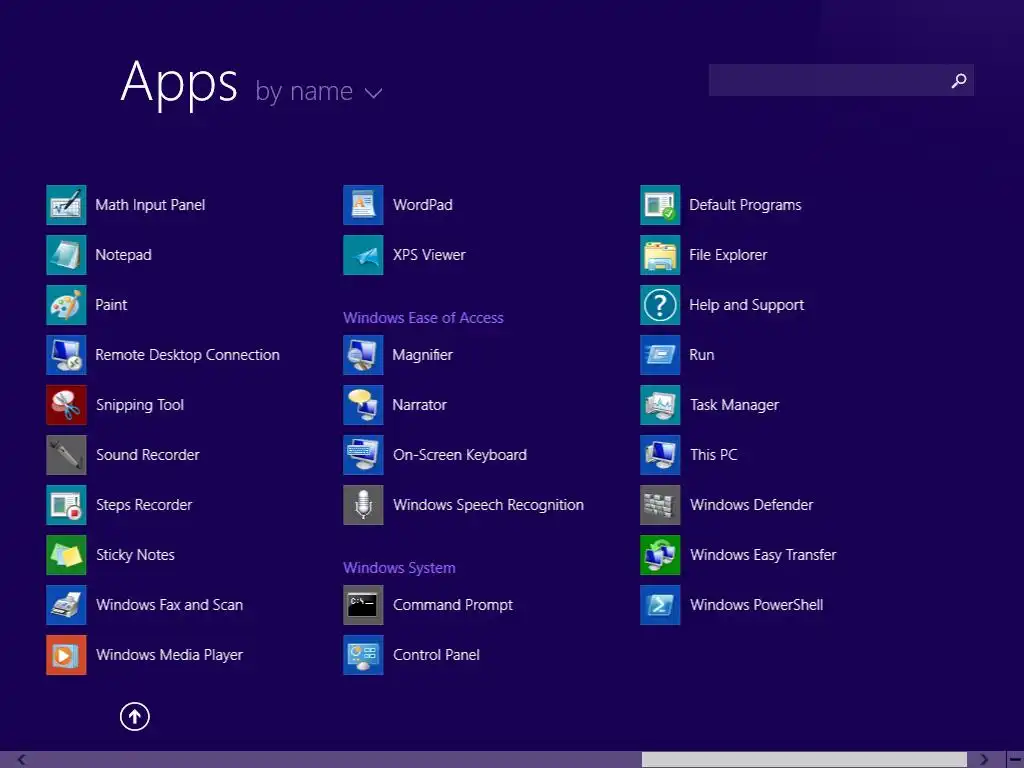Click the 'Control Panel' label
This screenshot has width=1024, height=768.
point(436,655)
